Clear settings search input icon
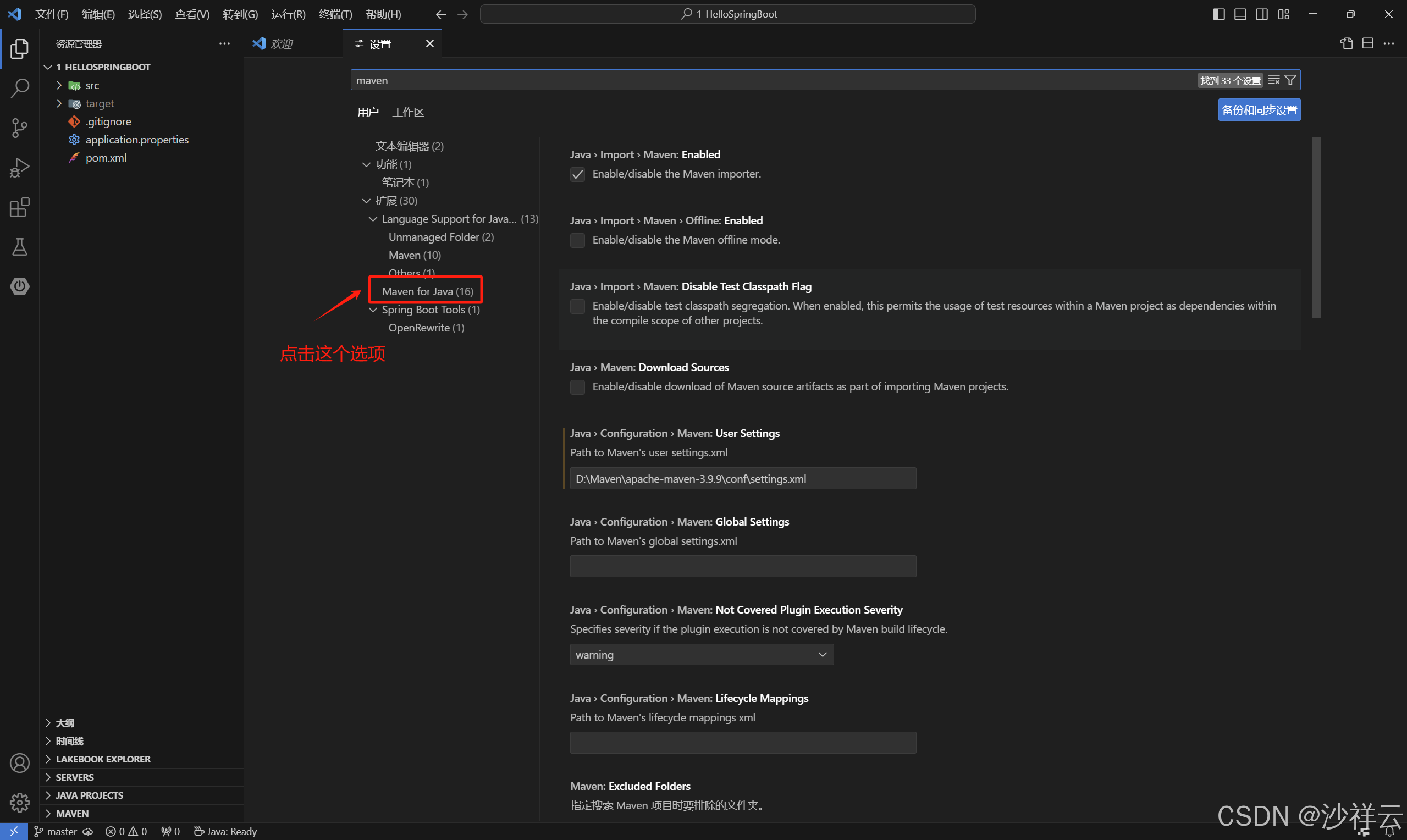The height and width of the screenshot is (840, 1407). (x=1273, y=80)
